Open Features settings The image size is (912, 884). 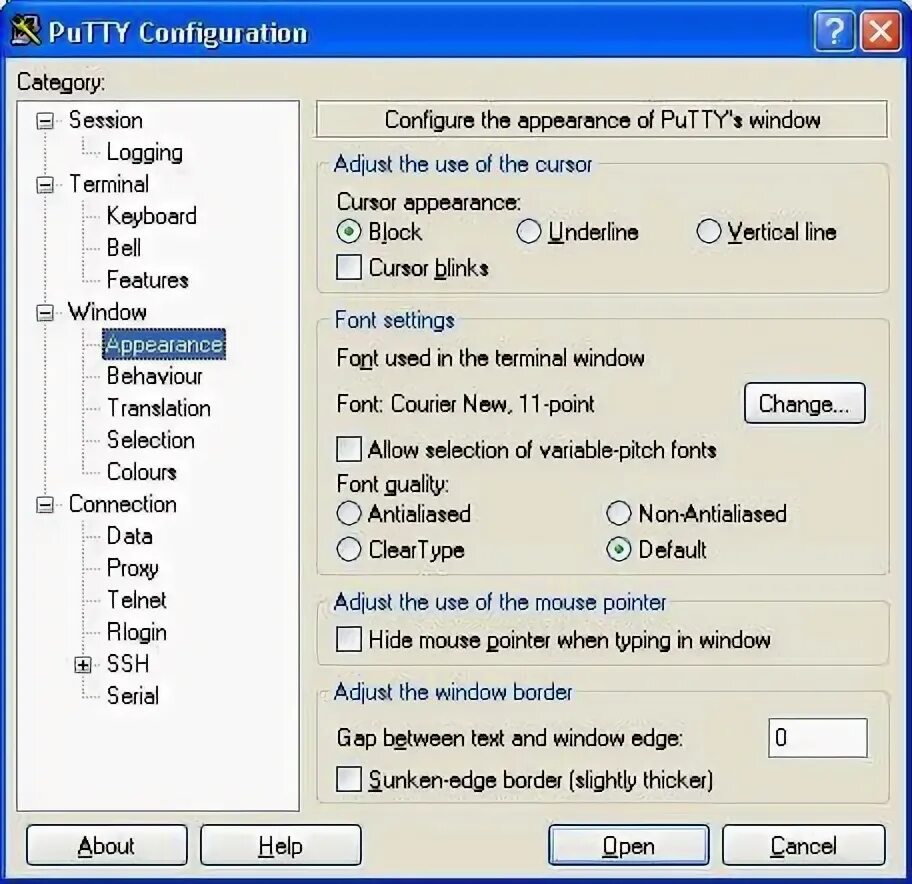pyautogui.click(x=148, y=280)
